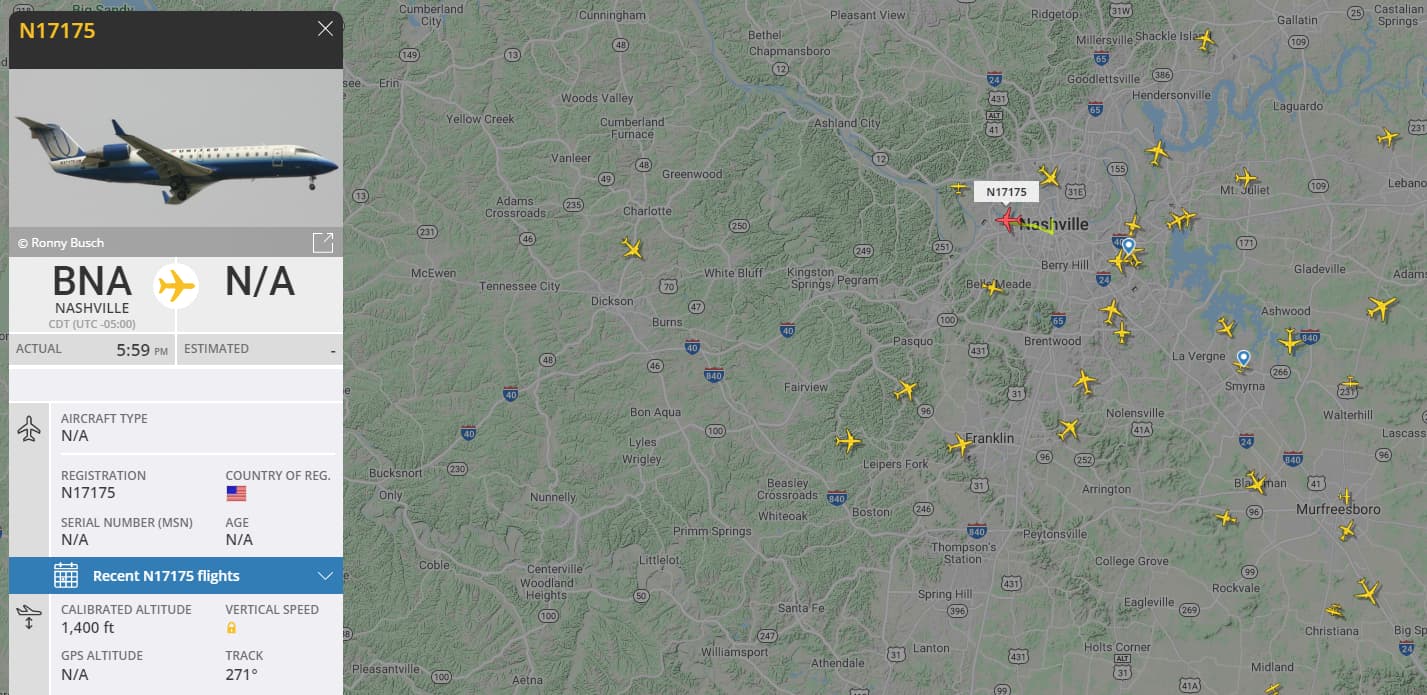Click the yellow aircraft near Dickson
The image size is (1427, 695).
632,247
